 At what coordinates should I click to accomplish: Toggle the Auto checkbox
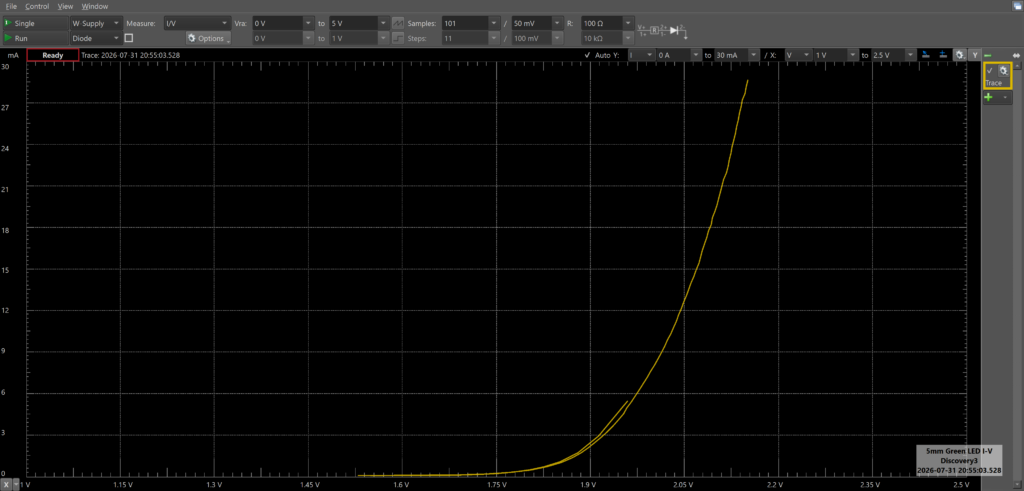point(588,55)
